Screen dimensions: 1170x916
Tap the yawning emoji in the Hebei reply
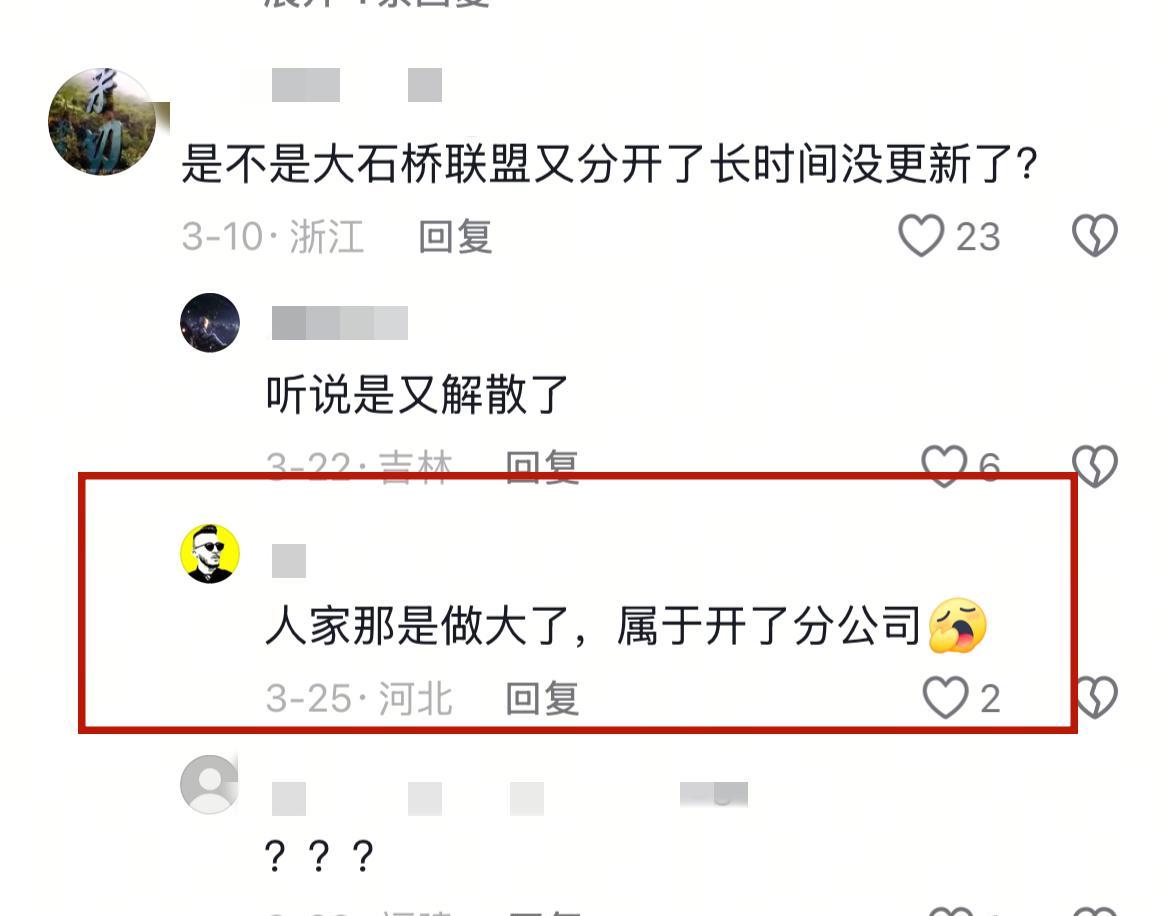click(958, 625)
